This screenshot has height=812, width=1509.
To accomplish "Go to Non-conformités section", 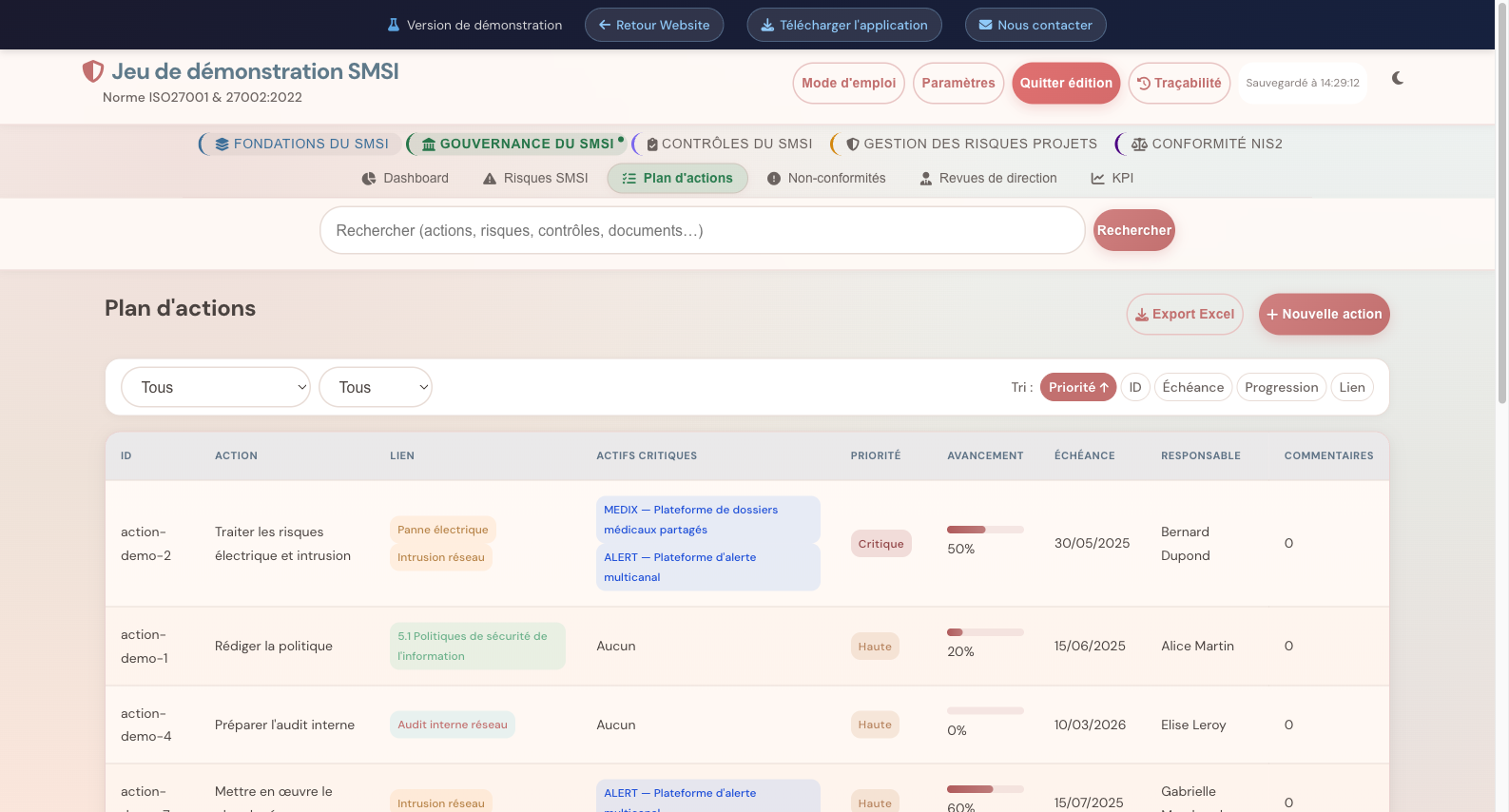I will (x=825, y=179).
